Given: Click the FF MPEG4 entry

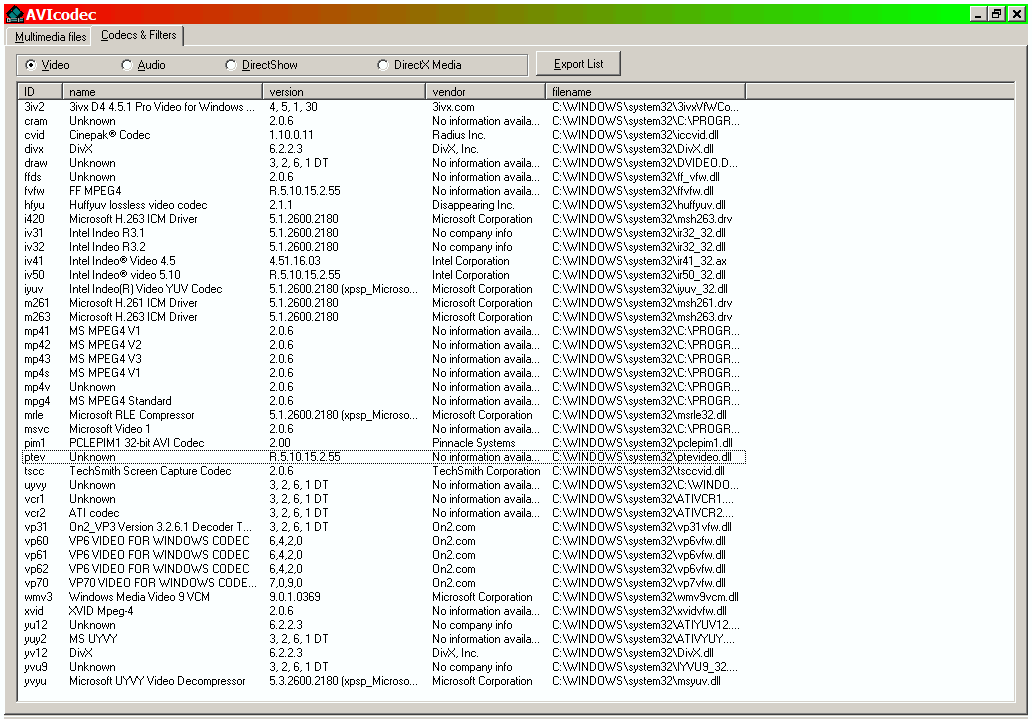Looking at the screenshot, I should (x=95, y=191).
